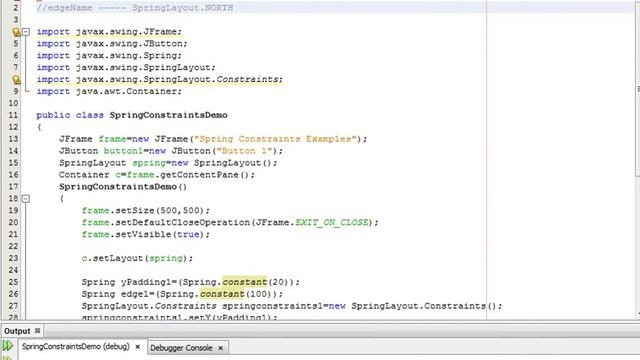Click the string "Spring Constraints Examples"
640x360 pixels.
pos(275,139)
